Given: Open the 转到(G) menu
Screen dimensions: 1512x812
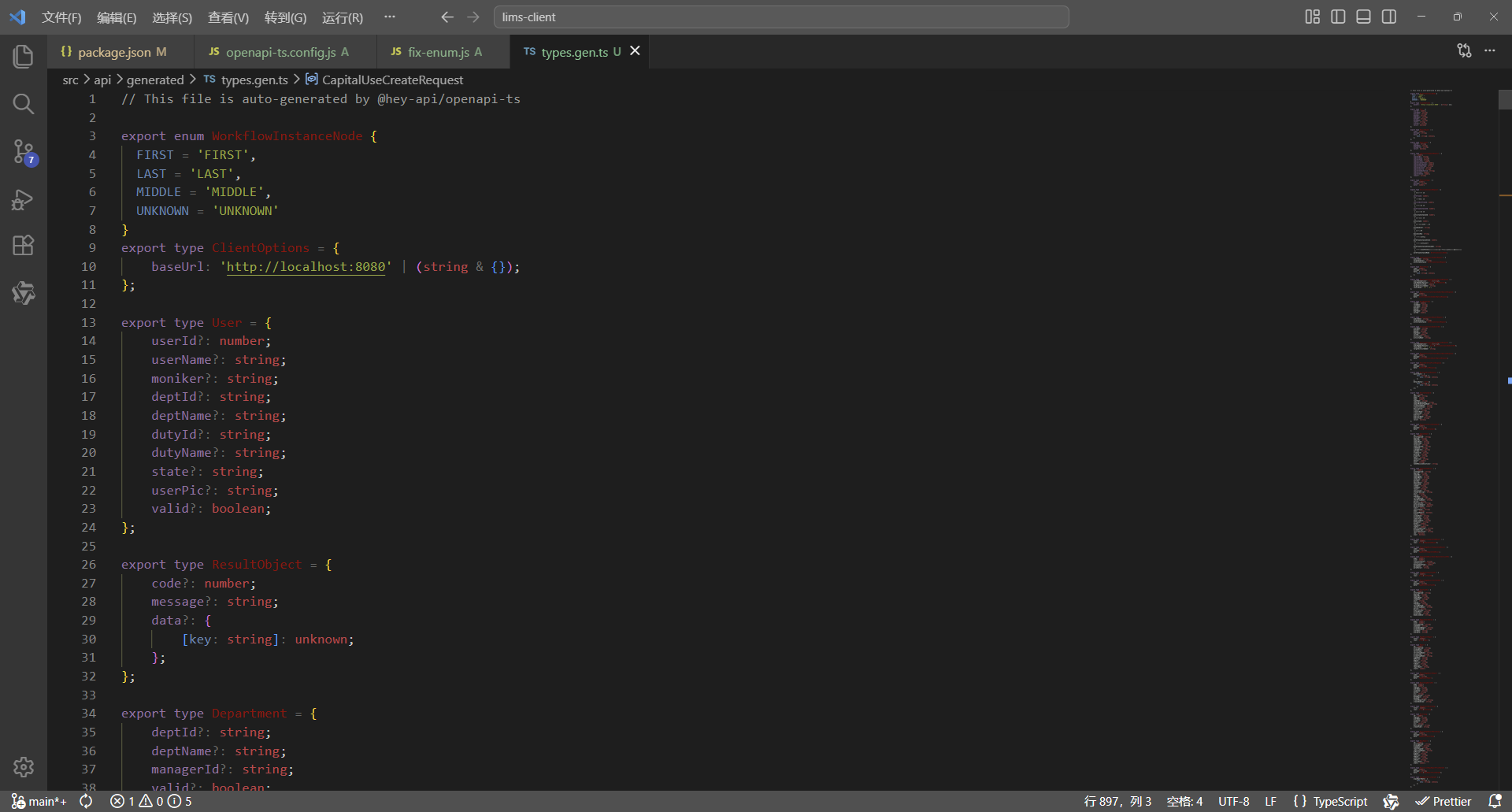Looking at the screenshot, I should 285,17.
